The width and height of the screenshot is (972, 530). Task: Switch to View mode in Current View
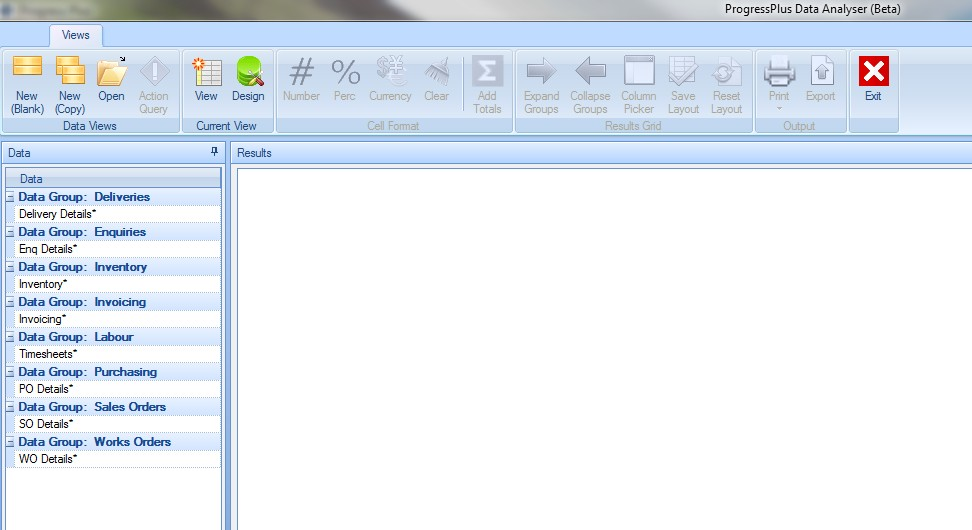click(206, 82)
